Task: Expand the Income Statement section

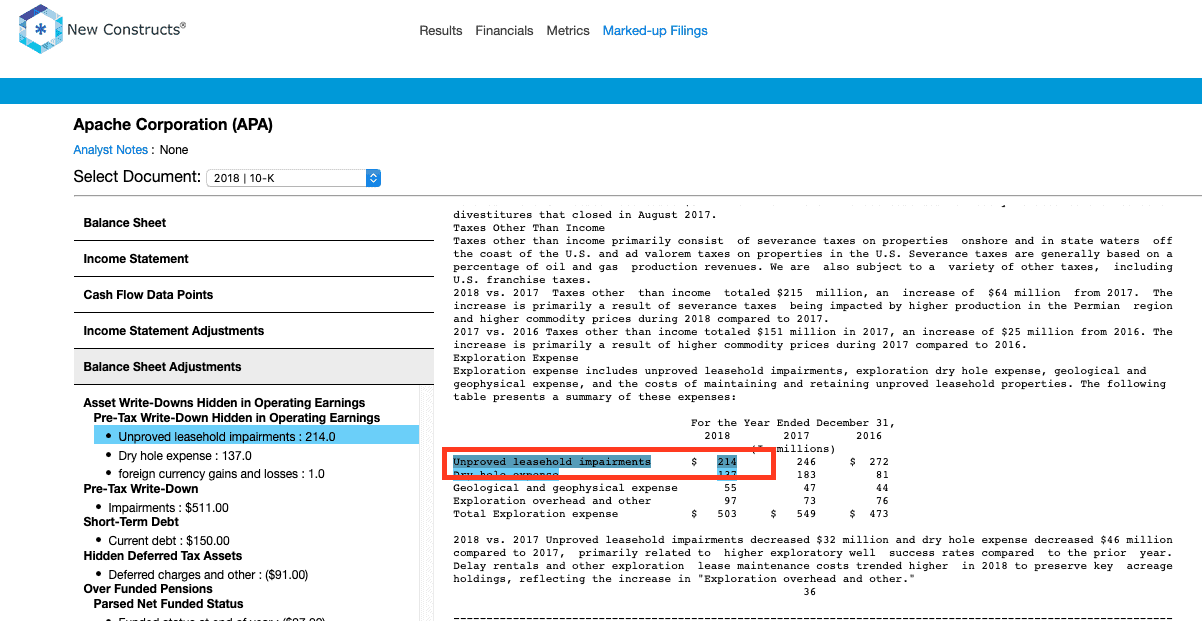Action: tap(253, 259)
